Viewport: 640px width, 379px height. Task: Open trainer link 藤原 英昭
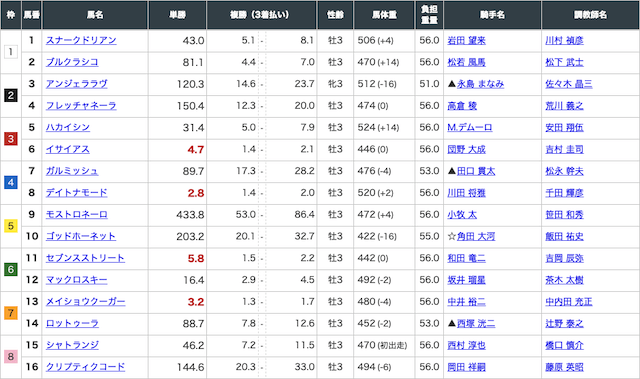(564, 367)
